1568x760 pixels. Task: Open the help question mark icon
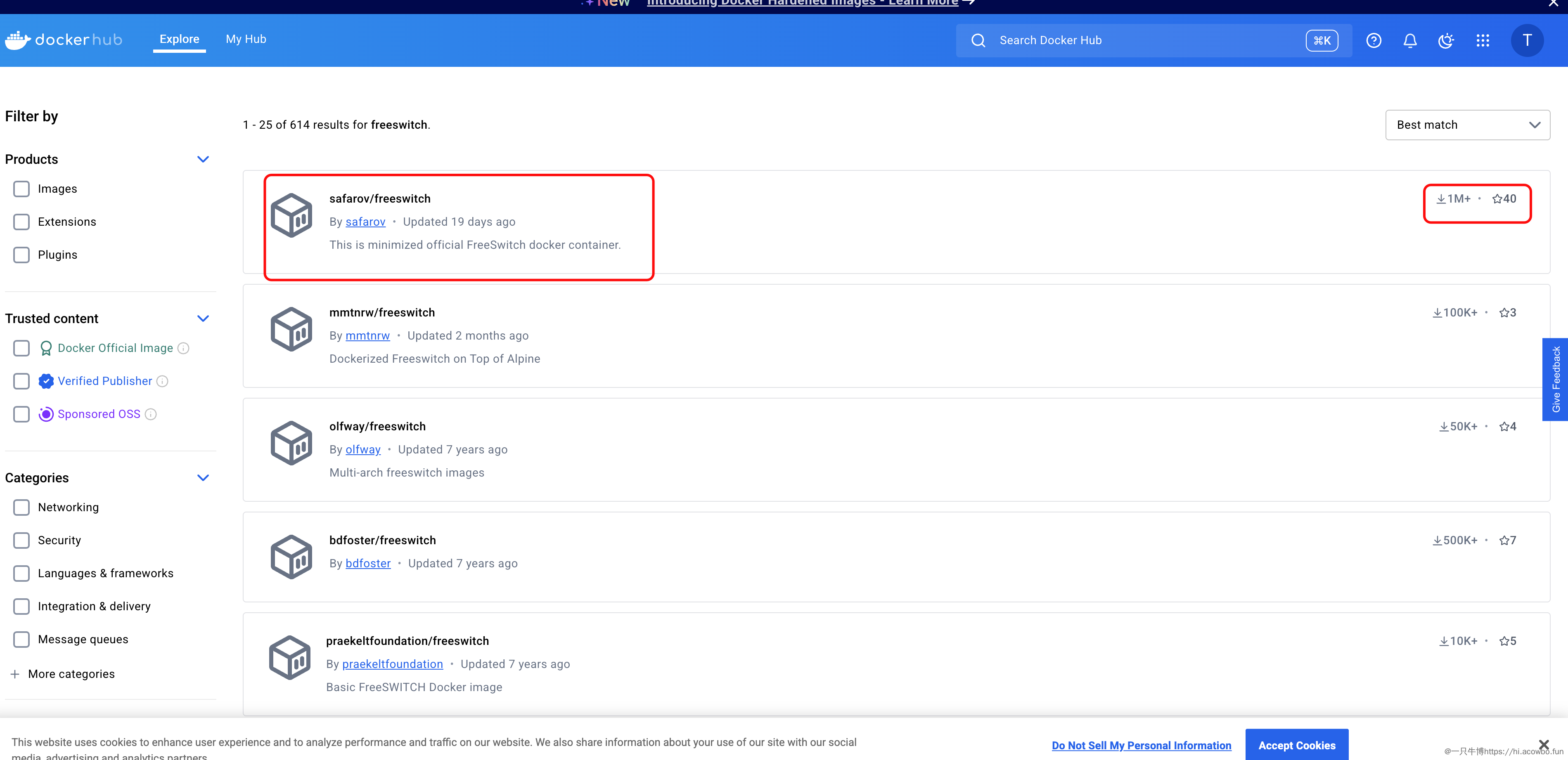1373,40
